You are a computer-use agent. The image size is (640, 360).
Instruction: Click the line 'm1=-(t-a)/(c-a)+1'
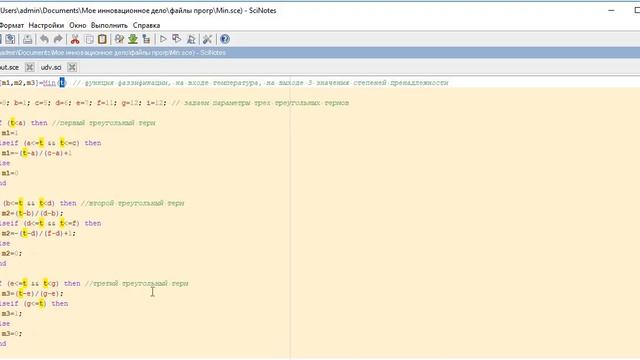37,153
